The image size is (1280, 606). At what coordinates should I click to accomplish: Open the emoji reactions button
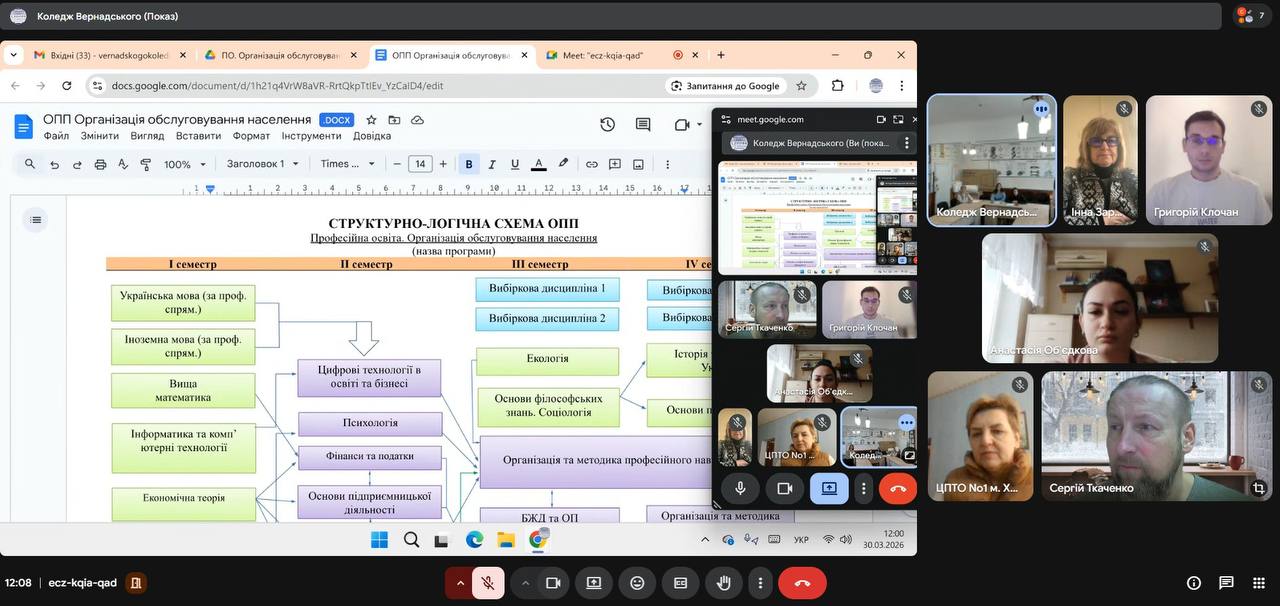click(637, 583)
